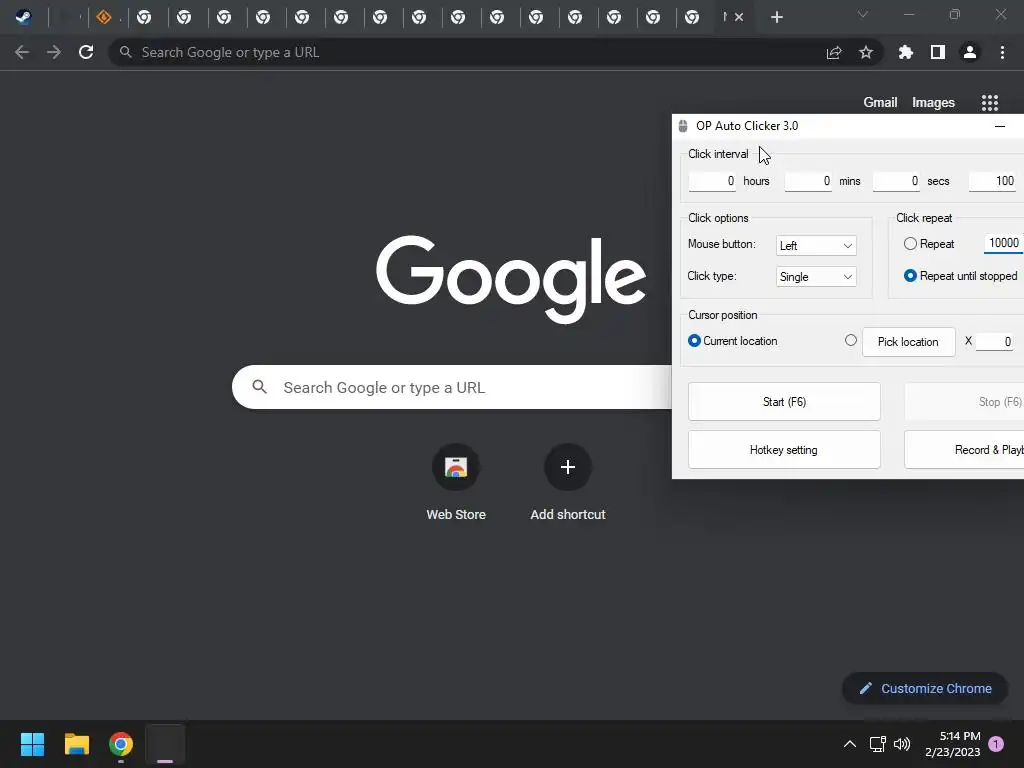The height and width of the screenshot is (768, 1024).
Task: Click the OP Auto Clicker title bar mouse icon
Action: click(x=683, y=126)
